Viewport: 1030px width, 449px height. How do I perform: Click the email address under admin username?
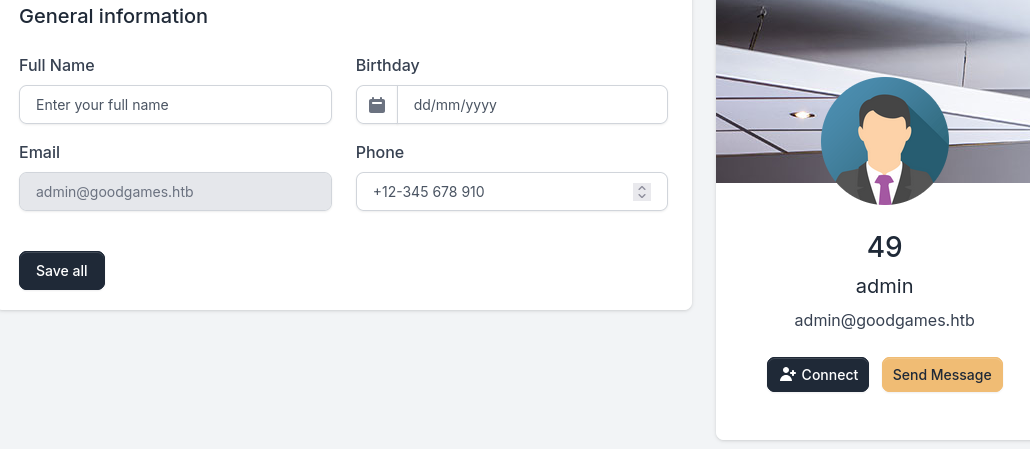pos(884,321)
